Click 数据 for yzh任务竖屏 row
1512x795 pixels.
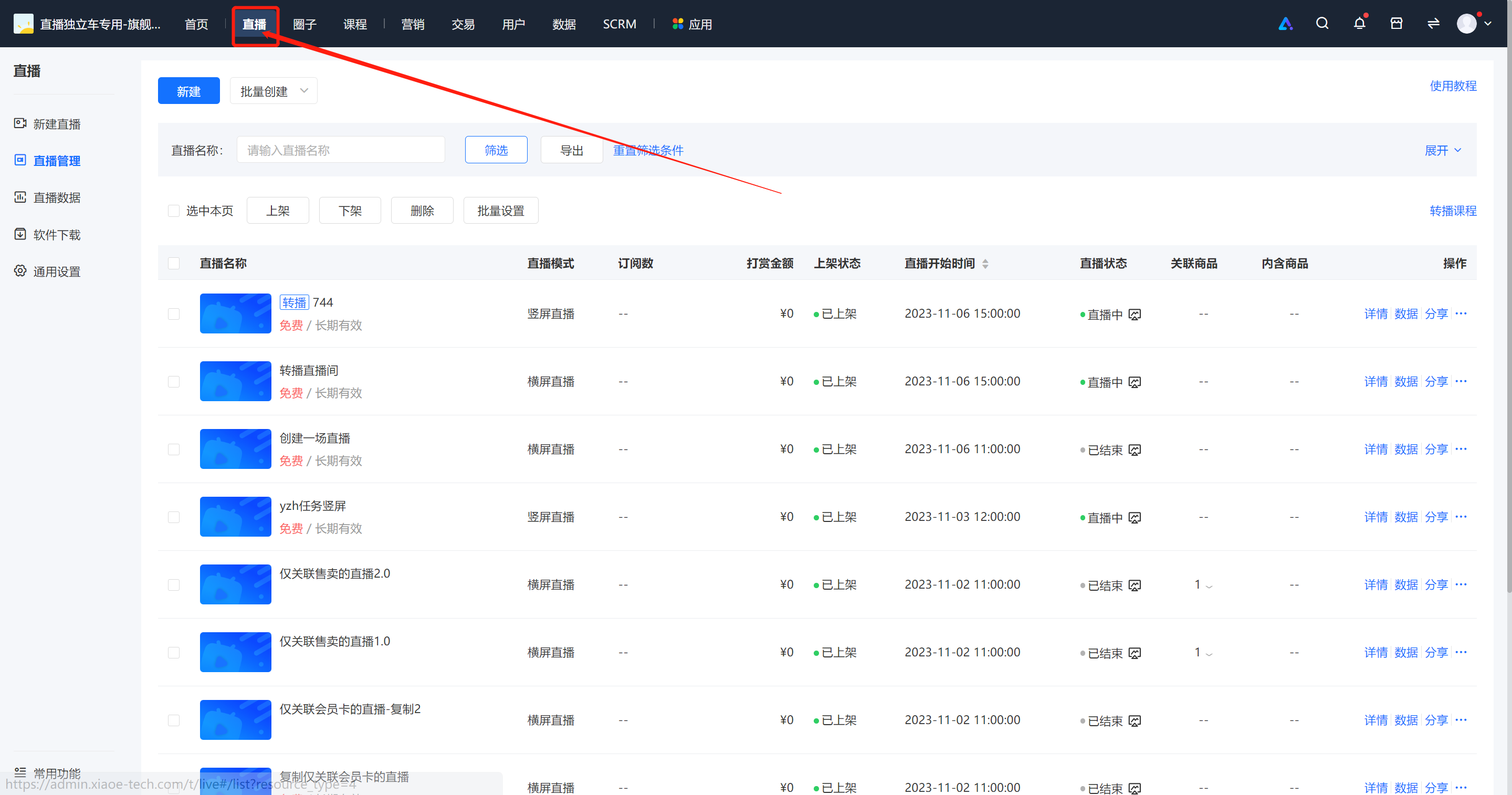coord(1406,517)
